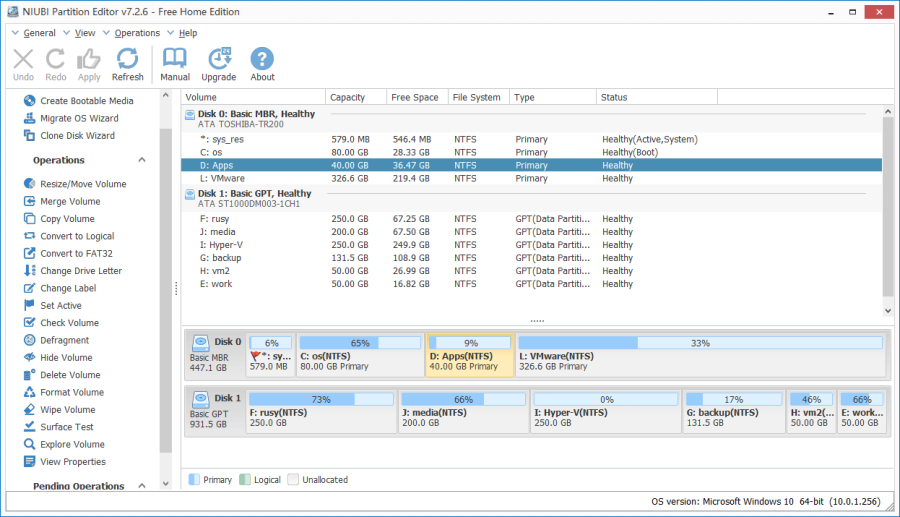Select the J: media list row
The image size is (900, 517).
click(x=532, y=232)
